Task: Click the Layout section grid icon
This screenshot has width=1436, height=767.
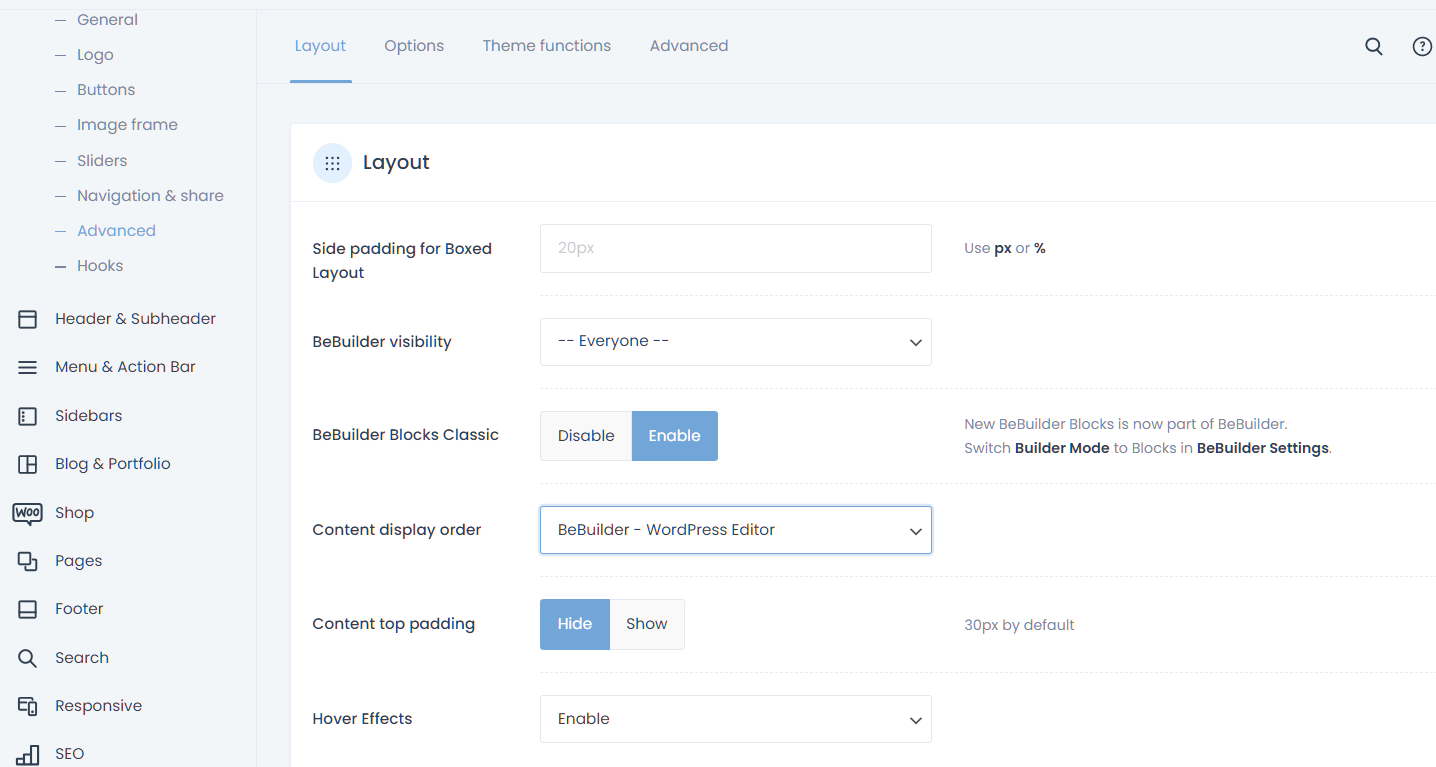Action: (x=332, y=163)
